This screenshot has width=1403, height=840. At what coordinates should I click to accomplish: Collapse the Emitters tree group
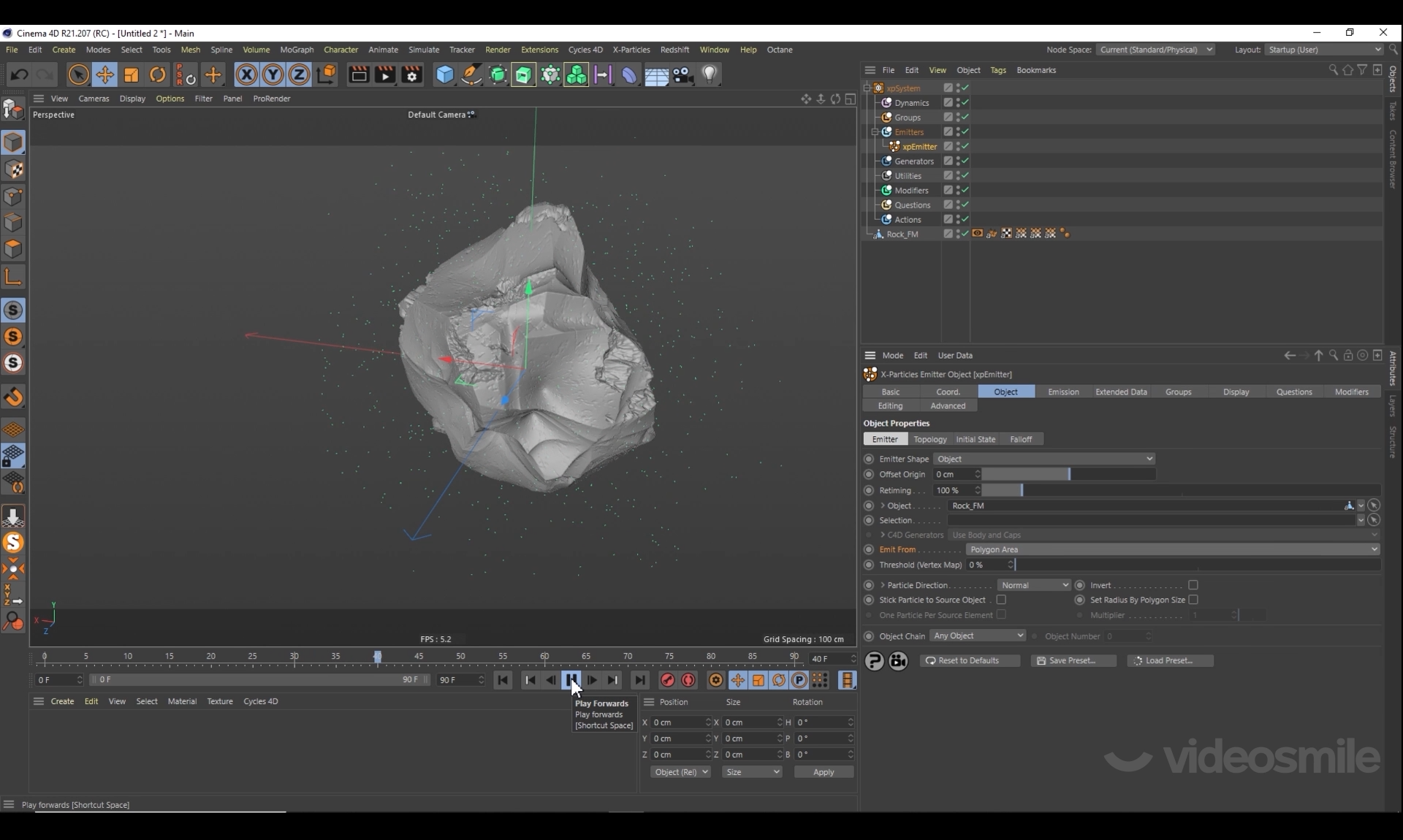pyautogui.click(x=875, y=132)
